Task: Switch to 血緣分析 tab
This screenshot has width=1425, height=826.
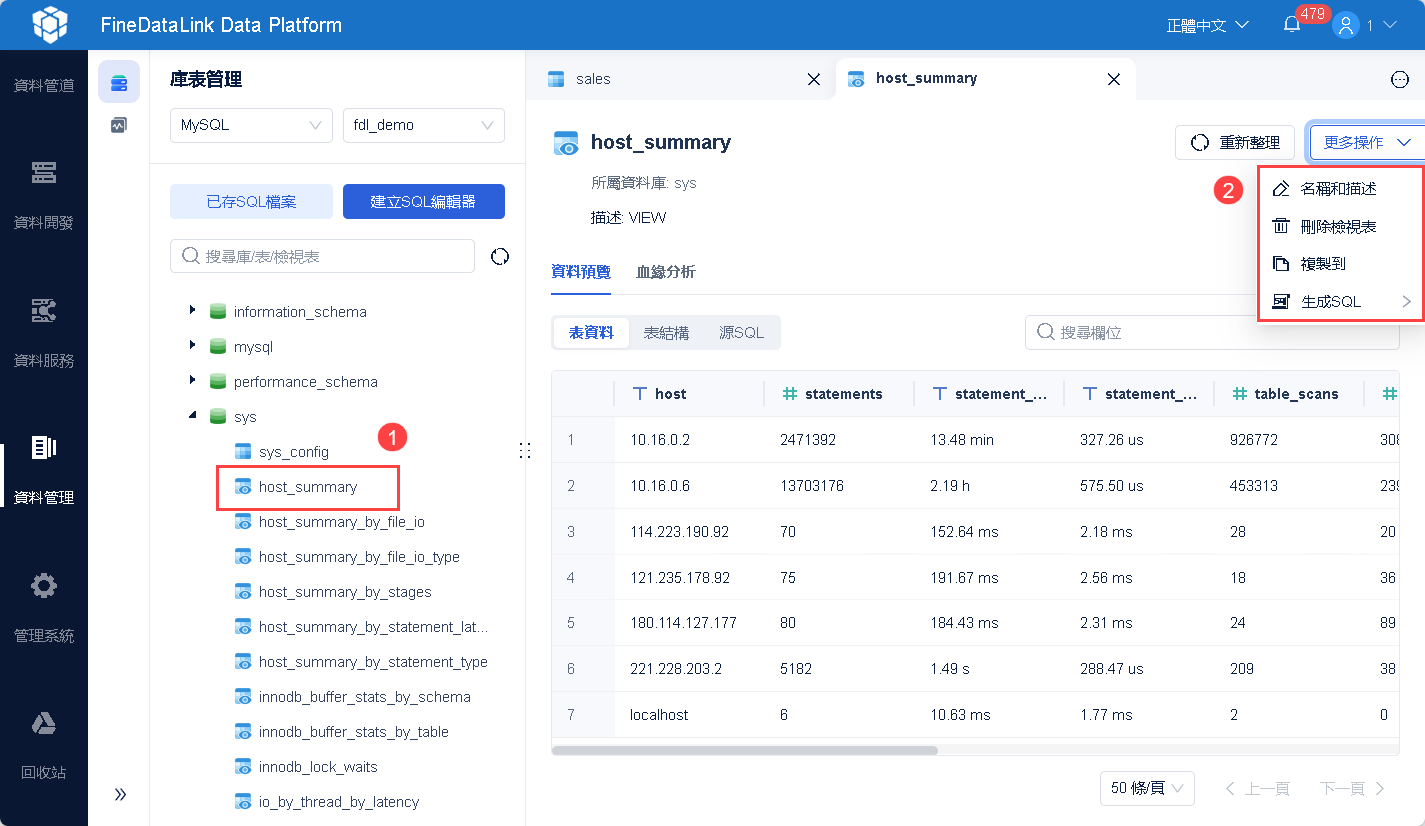Action: (666, 272)
